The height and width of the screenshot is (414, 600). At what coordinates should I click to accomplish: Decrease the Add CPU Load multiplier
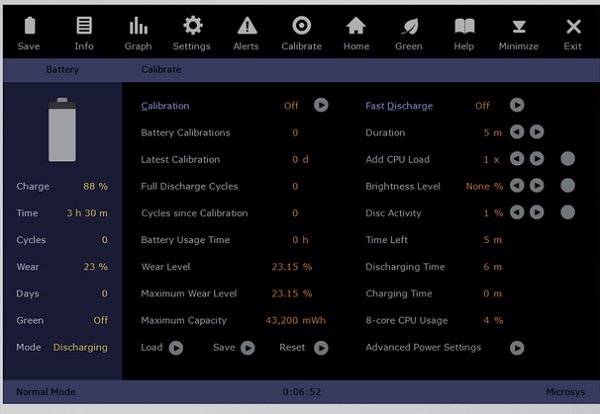517,159
